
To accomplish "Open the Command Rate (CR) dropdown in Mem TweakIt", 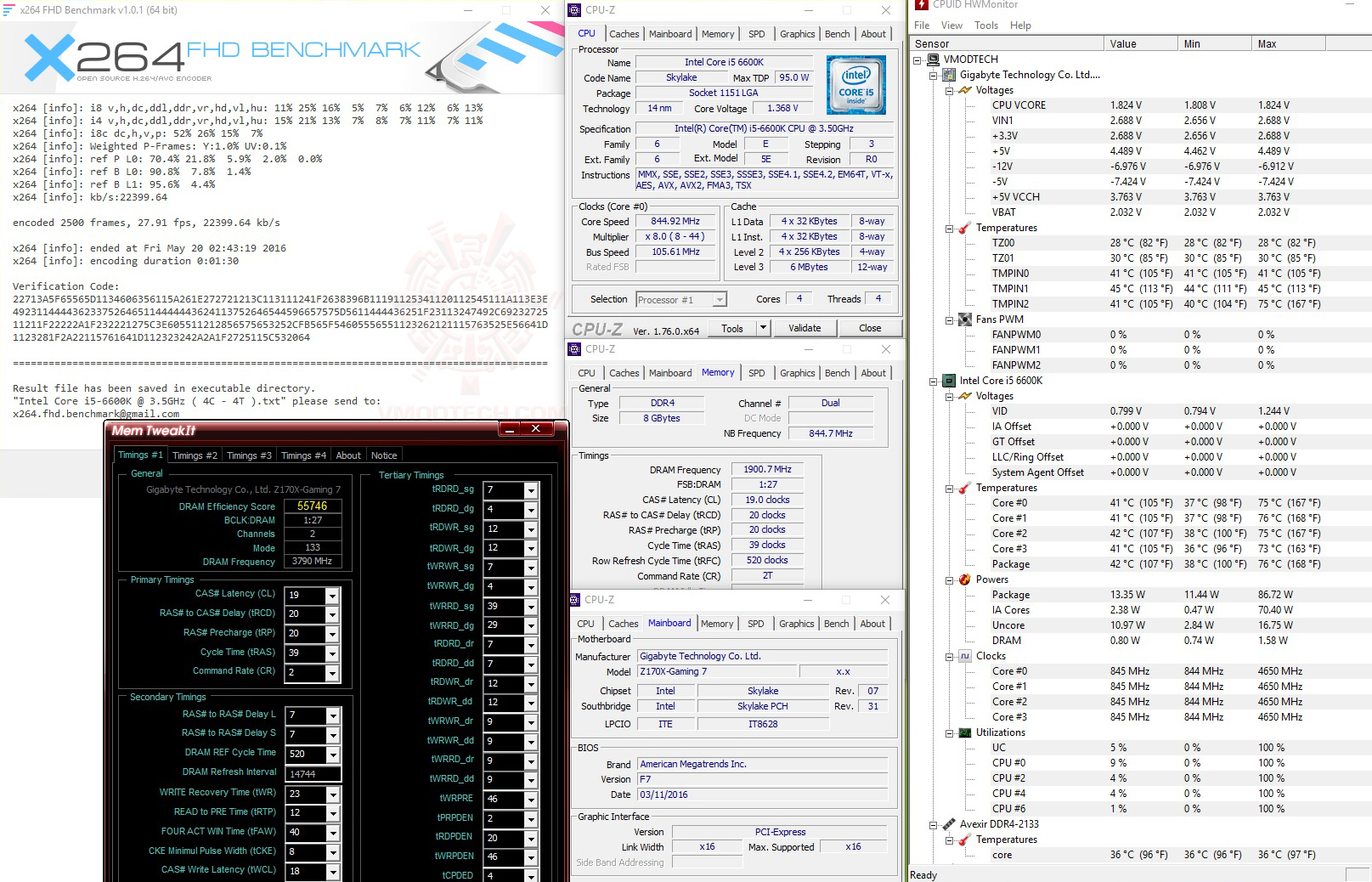I will 332,673.
